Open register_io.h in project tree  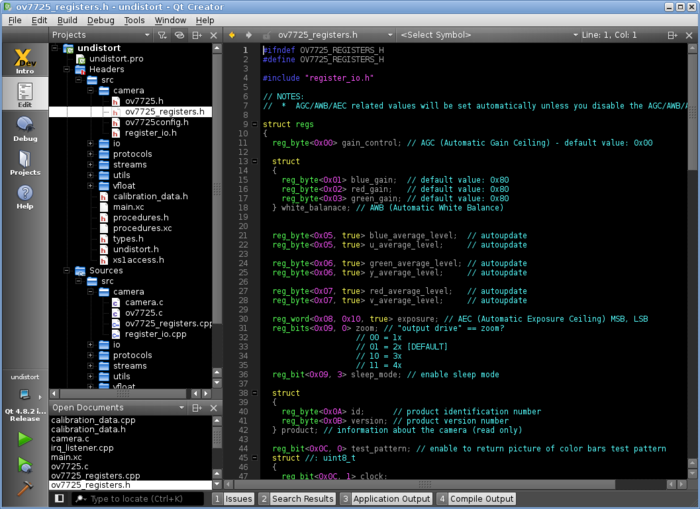tap(151, 133)
